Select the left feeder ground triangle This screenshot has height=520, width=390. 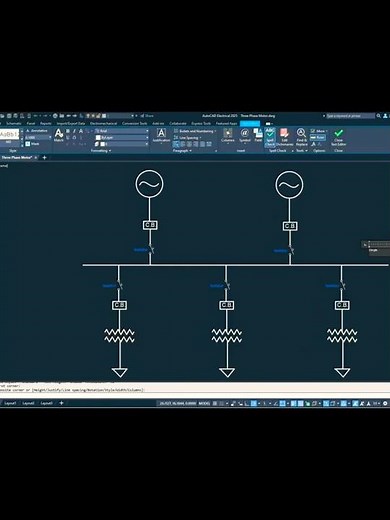coord(120,372)
